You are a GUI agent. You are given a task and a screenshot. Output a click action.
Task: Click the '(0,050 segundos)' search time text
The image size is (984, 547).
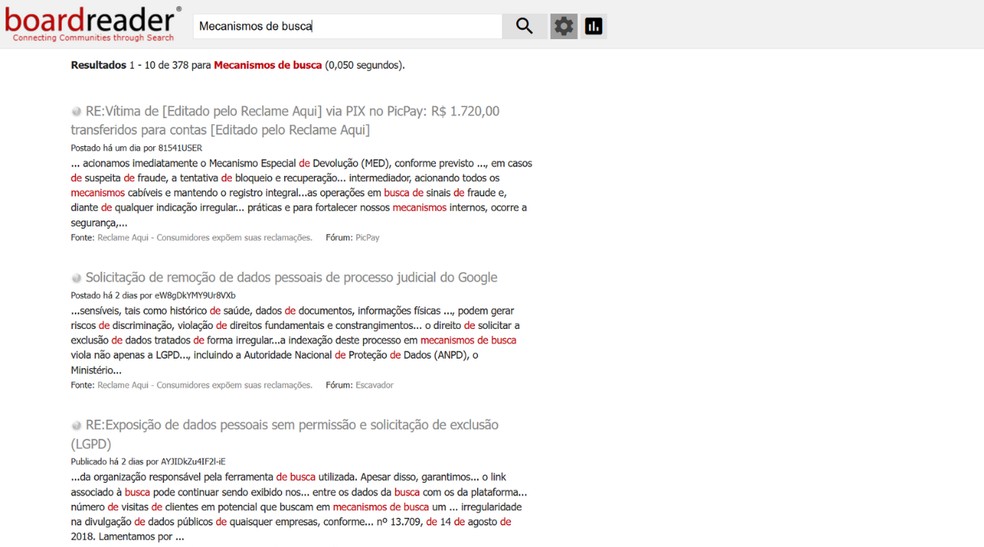(x=365, y=65)
